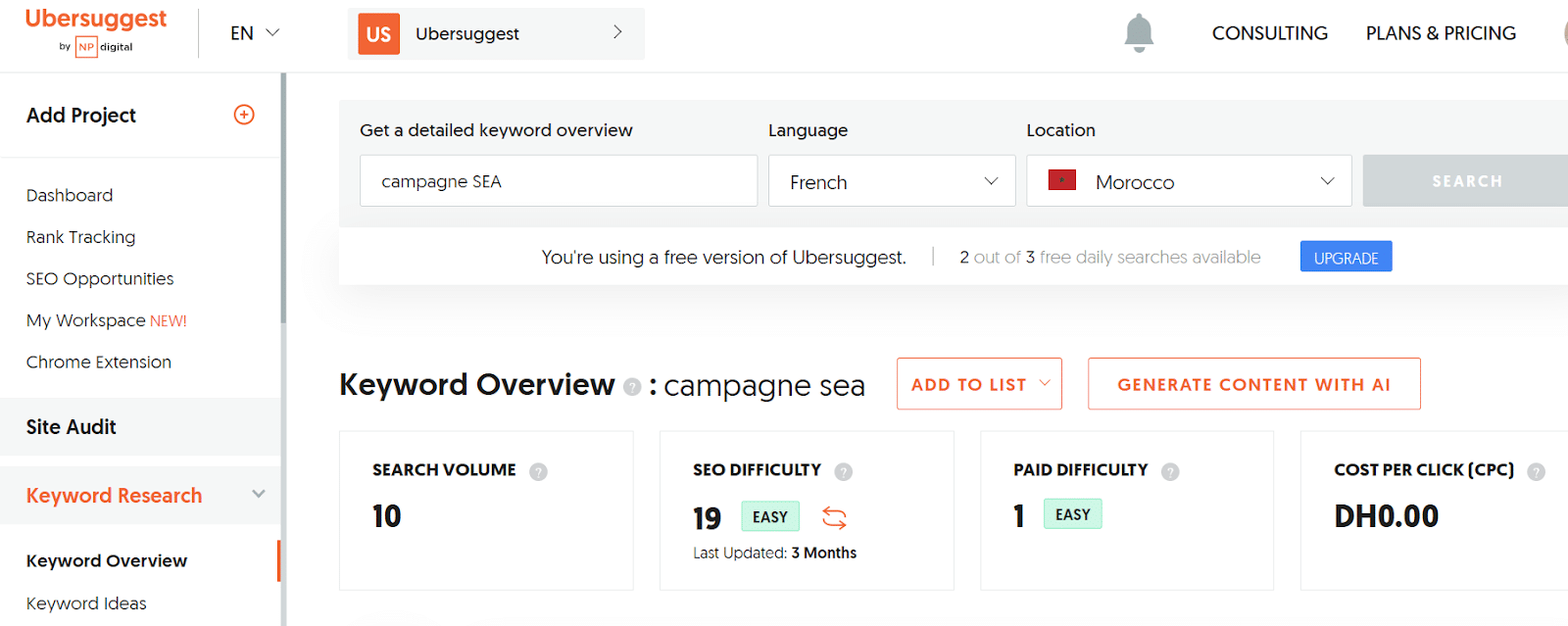Screen dimensions: 1568x626
Task: Click the SEO difficulty refresh icon
Action: point(834,517)
